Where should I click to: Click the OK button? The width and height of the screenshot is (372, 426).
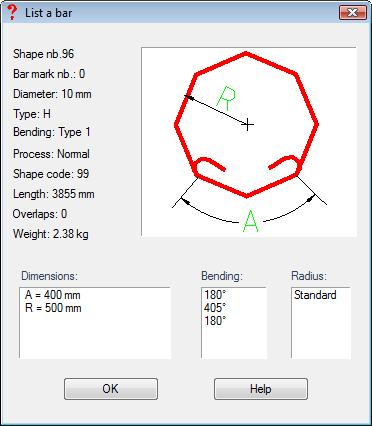[x=111, y=389]
